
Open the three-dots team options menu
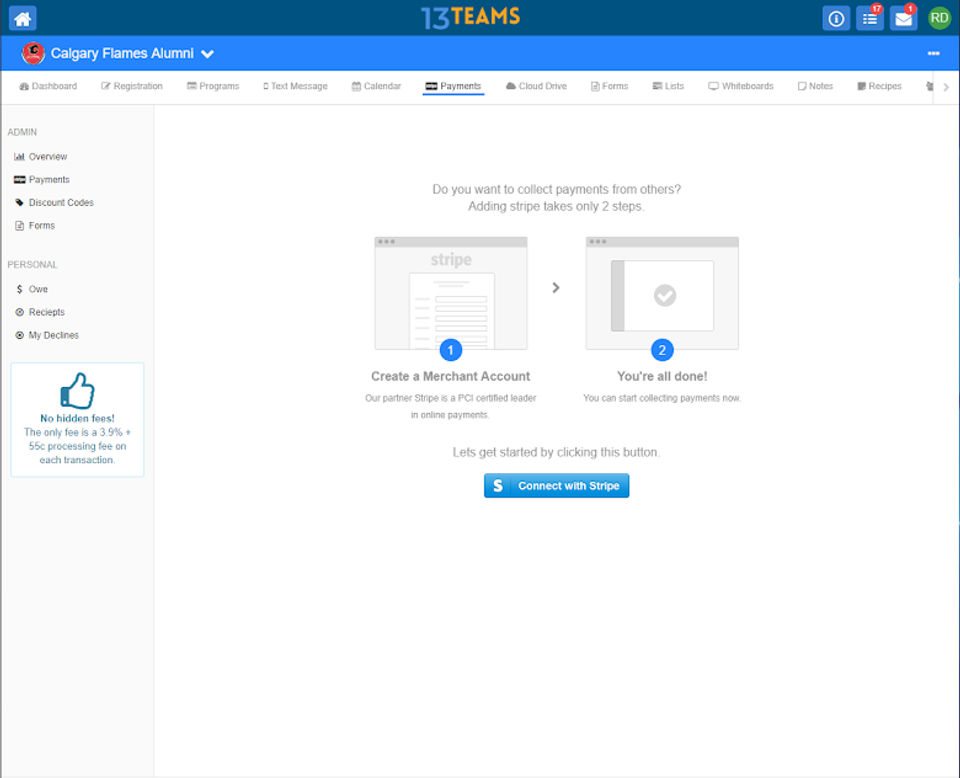(x=933, y=53)
